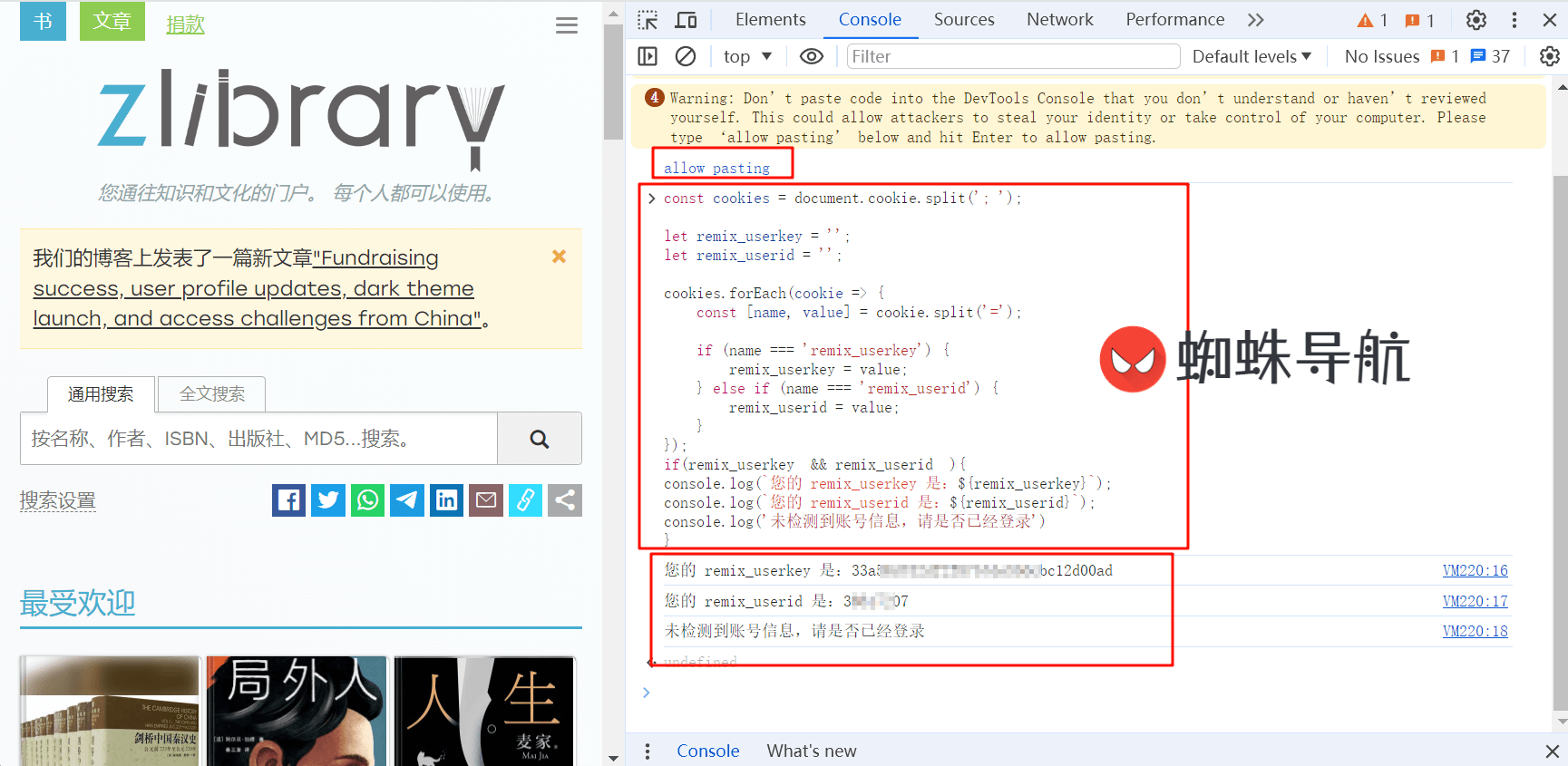Open source link VM220:18

click(x=1475, y=631)
